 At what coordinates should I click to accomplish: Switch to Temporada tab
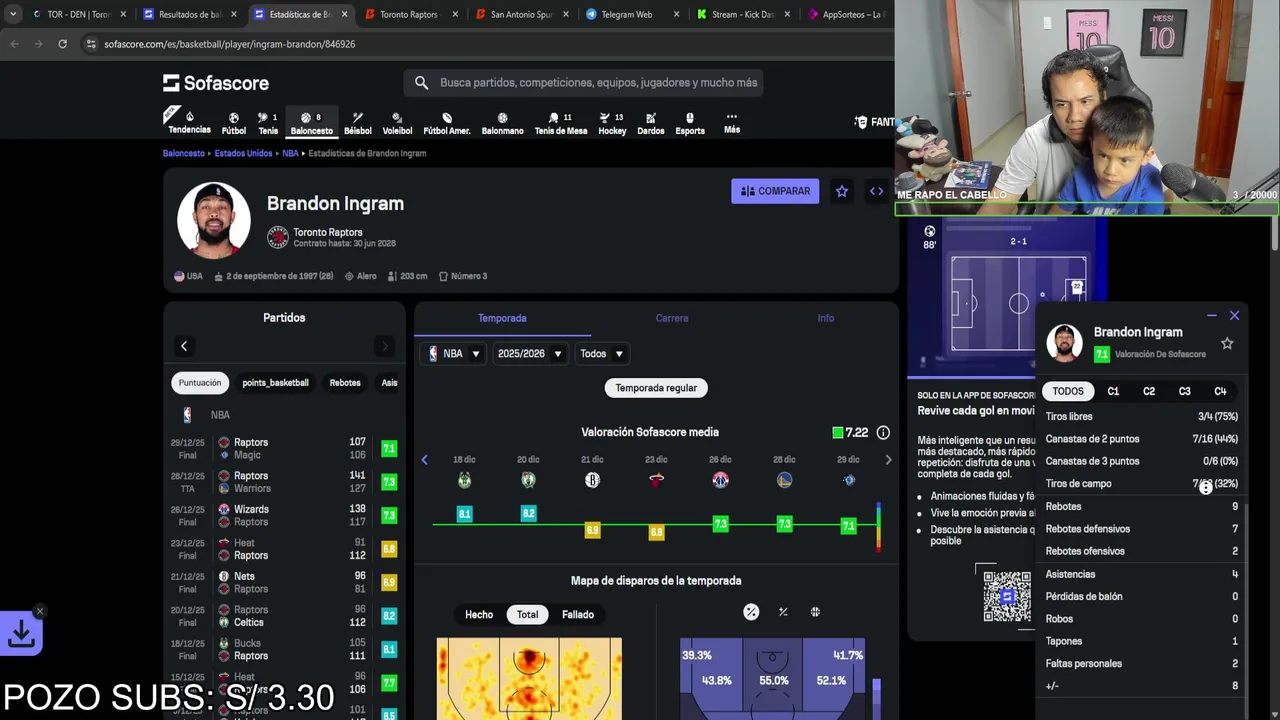(x=502, y=318)
